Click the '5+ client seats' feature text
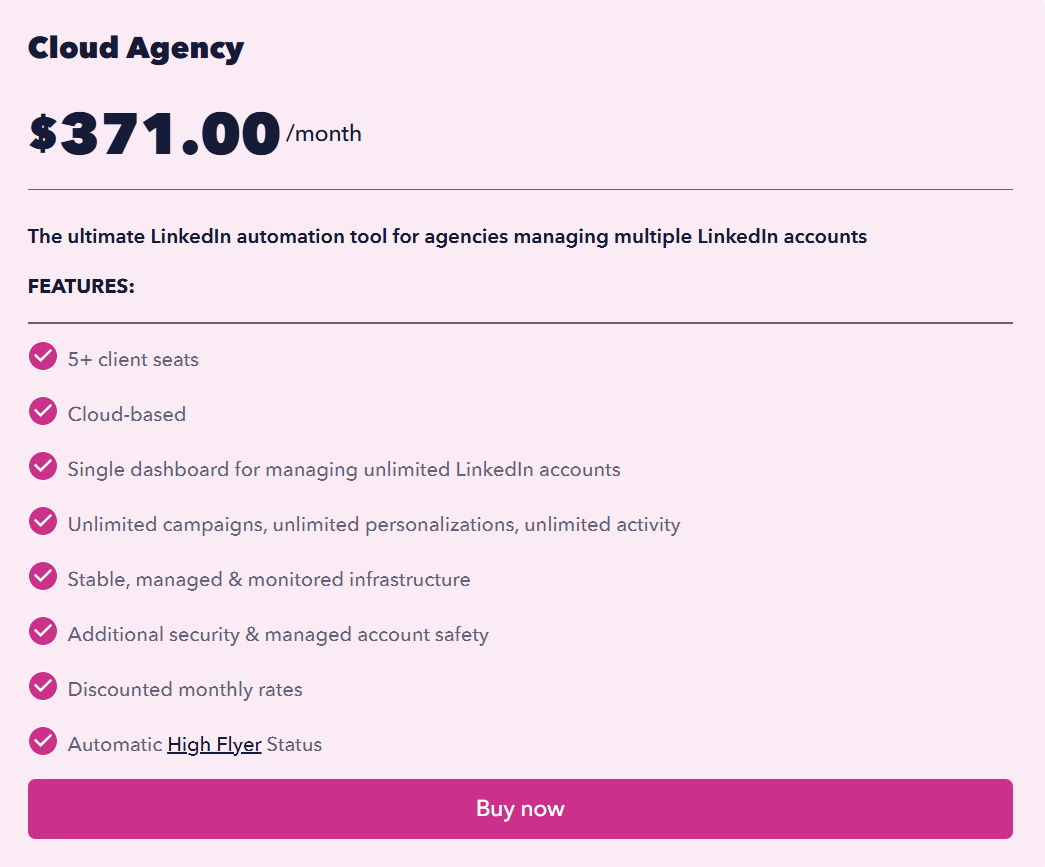Viewport: 1045px width, 867px height. [x=132, y=358]
